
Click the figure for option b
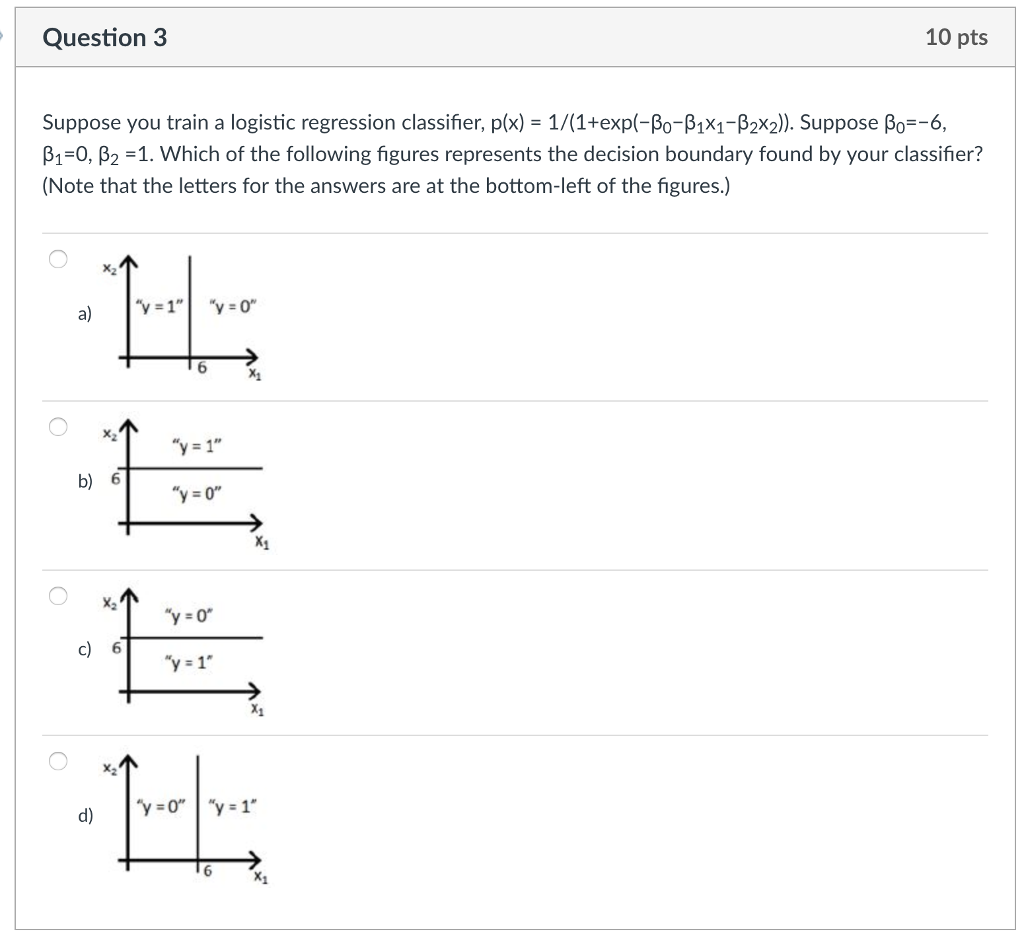190,480
